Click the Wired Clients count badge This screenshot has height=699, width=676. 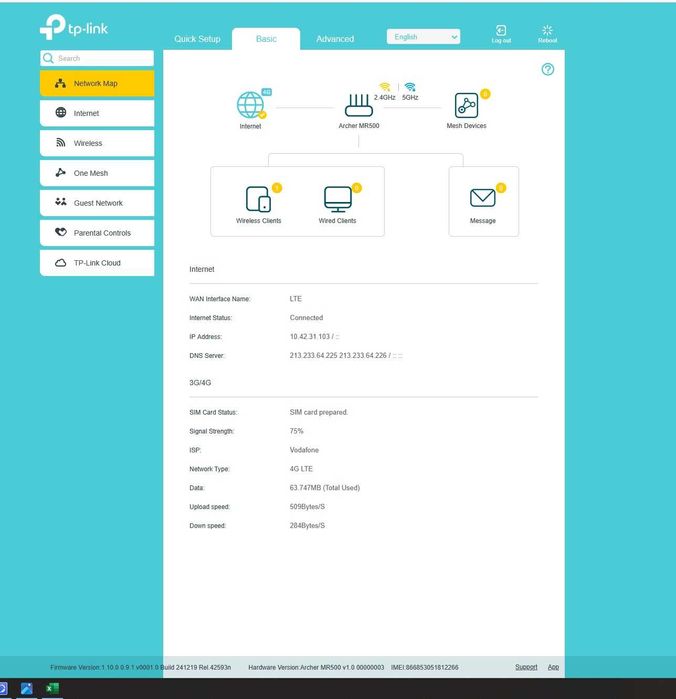point(356,188)
